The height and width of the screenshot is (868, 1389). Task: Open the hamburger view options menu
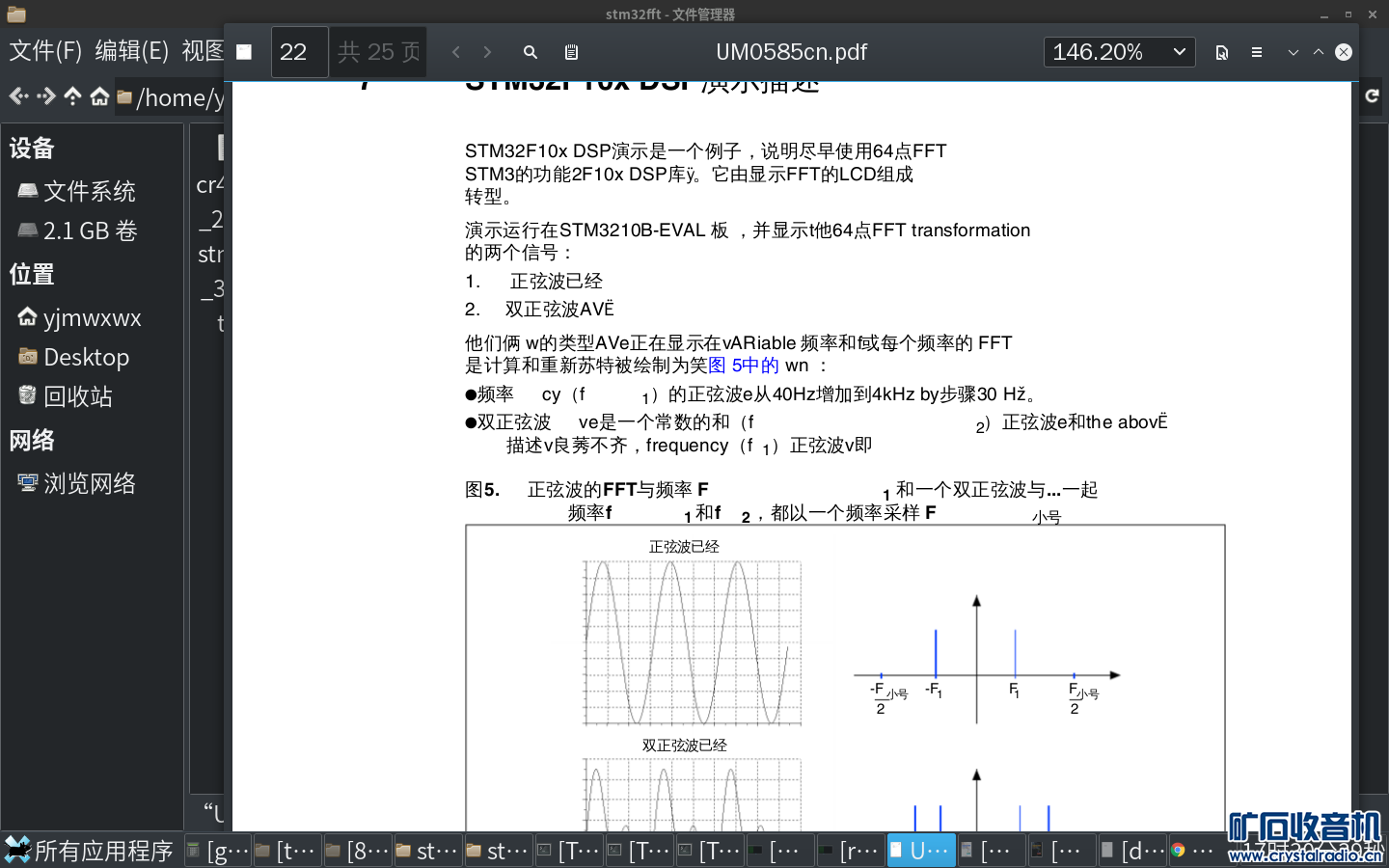coord(1256,52)
